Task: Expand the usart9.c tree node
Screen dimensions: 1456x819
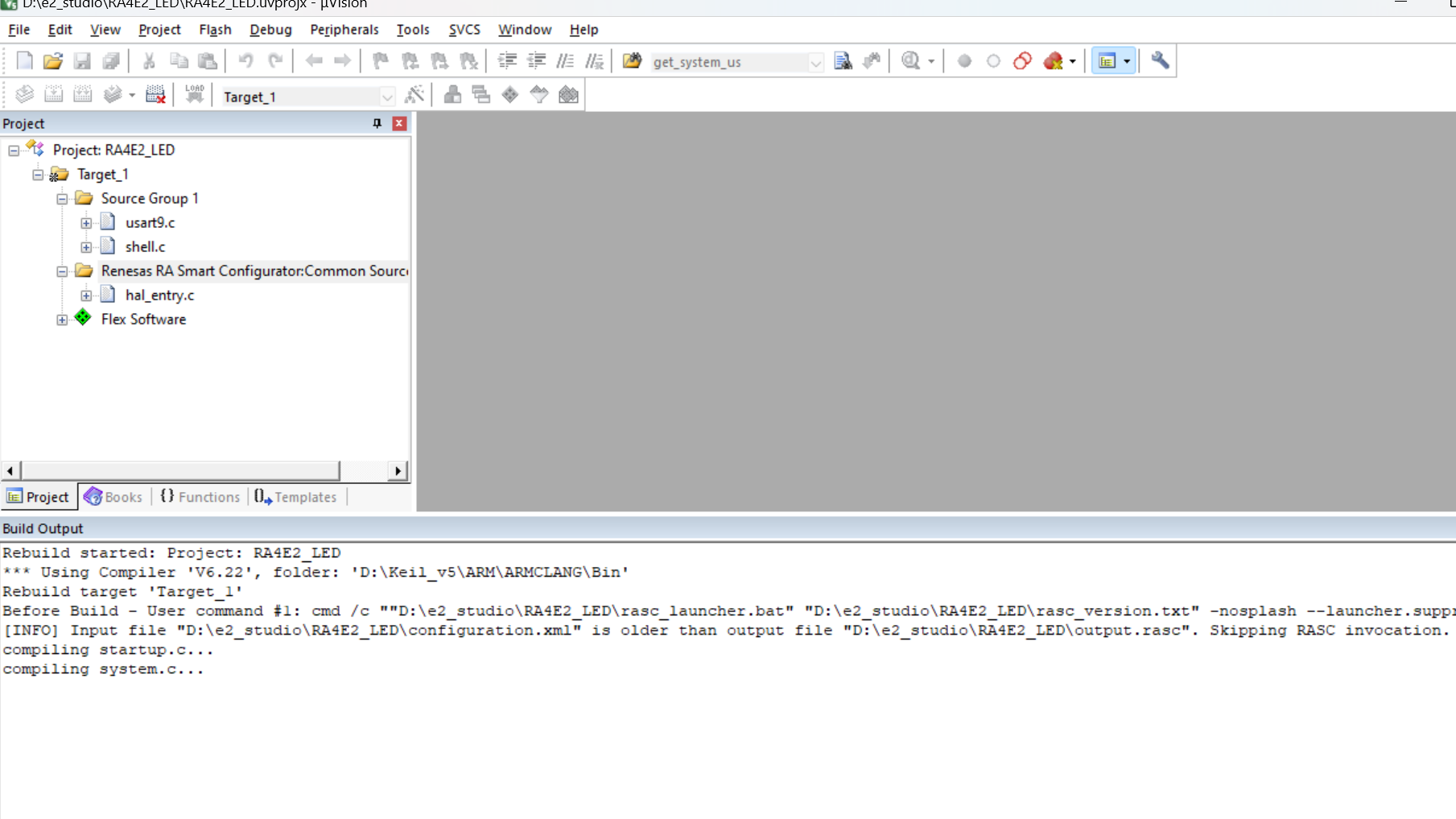Action: [x=86, y=223]
